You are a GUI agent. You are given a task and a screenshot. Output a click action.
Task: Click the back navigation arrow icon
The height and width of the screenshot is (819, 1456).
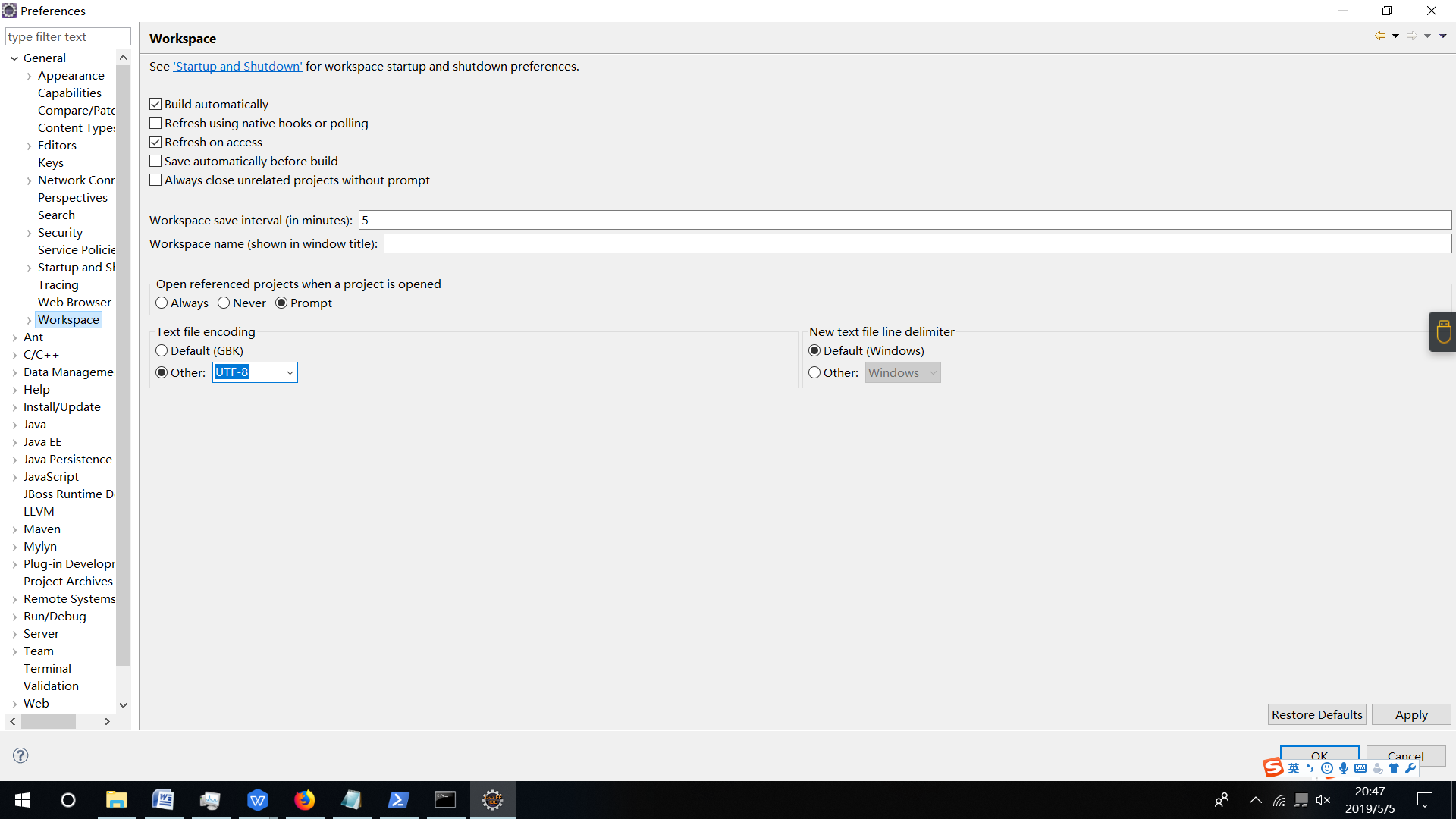click(1379, 36)
